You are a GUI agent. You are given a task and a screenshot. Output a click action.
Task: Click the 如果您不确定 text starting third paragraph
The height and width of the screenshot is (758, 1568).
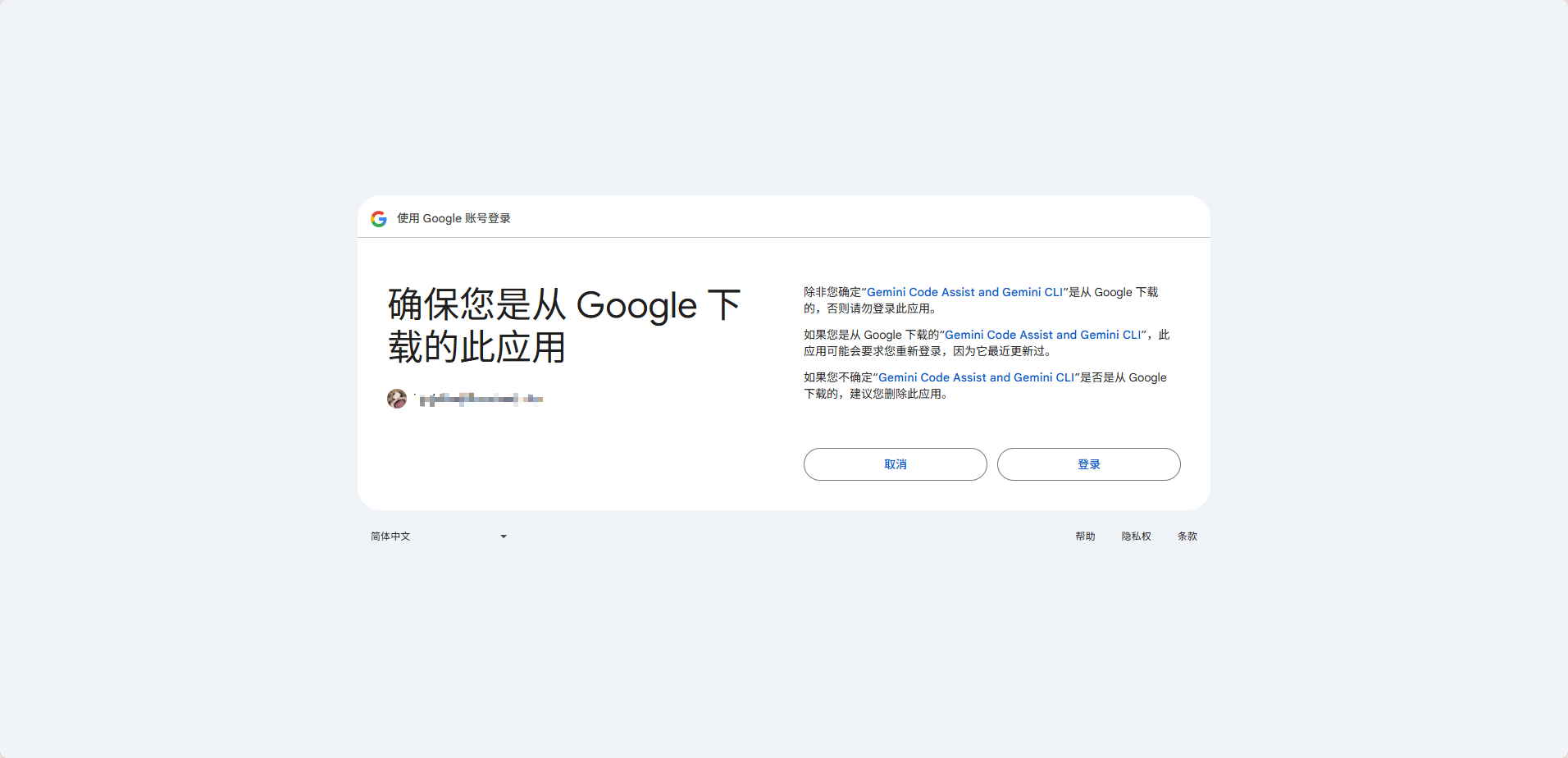coord(837,378)
